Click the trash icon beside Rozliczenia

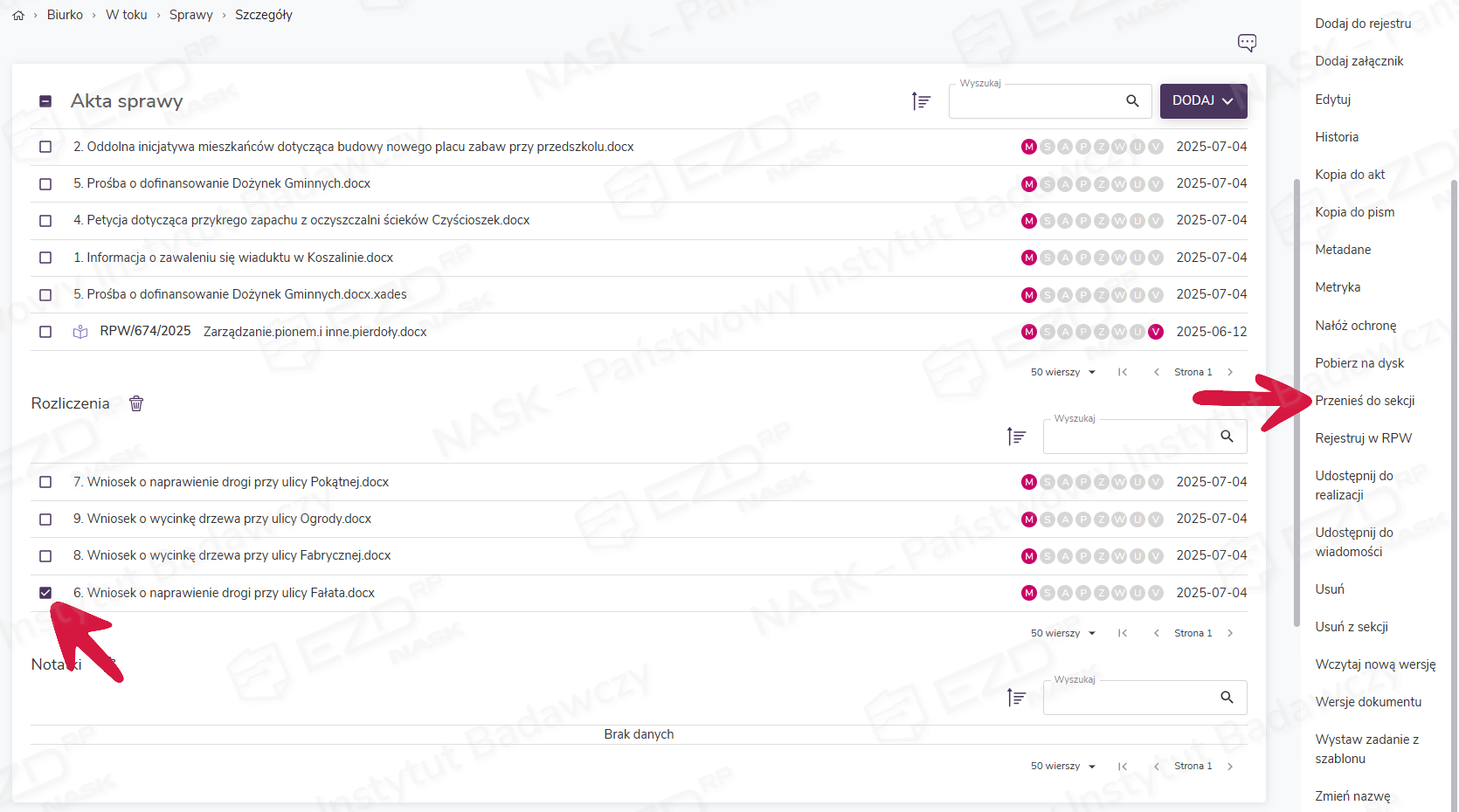(136, 403)
